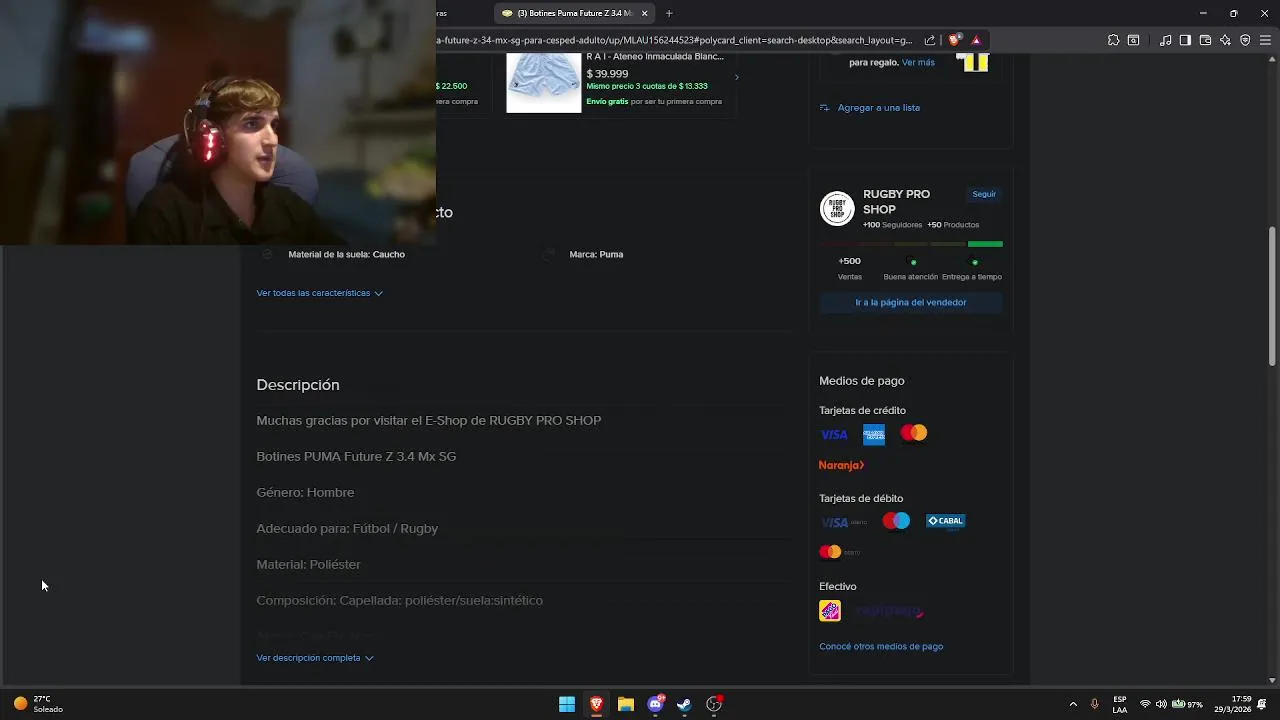This screenshot has height=720, width=1280.
Task: Close the Botines Puma Future tab
Action: tap(645, 13)
